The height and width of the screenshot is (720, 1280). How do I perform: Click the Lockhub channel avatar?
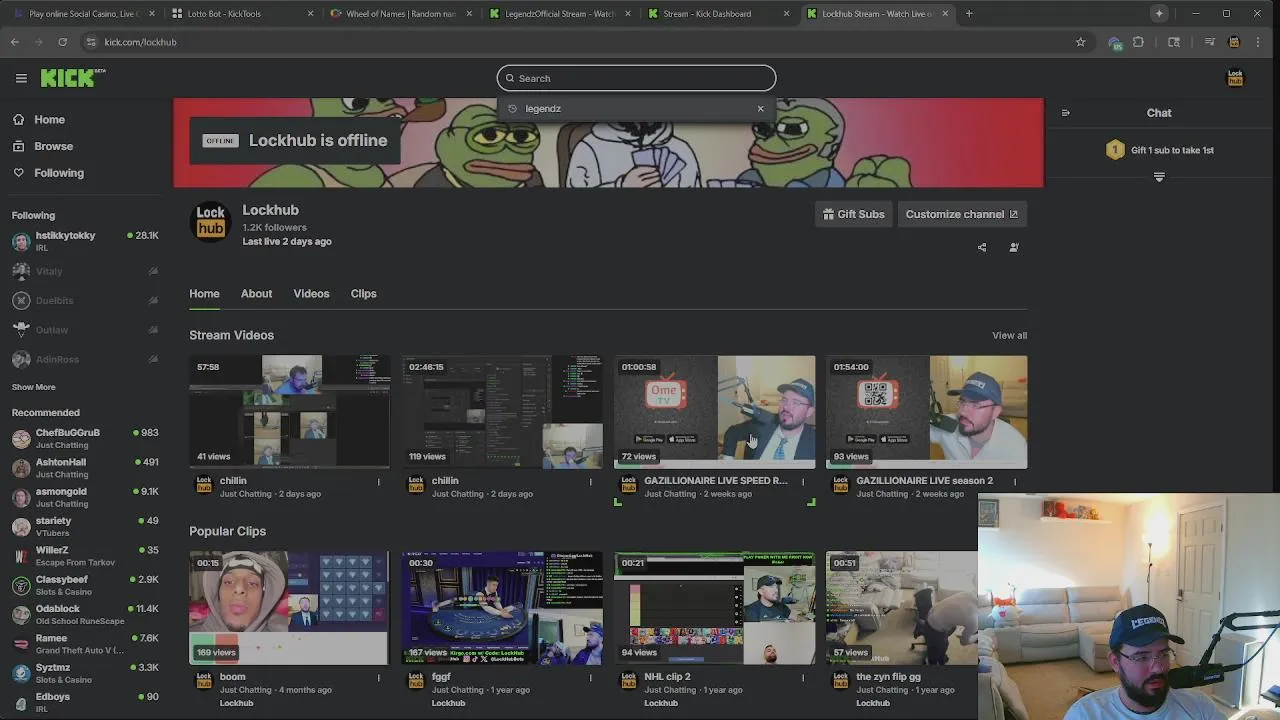click(210, 222)
